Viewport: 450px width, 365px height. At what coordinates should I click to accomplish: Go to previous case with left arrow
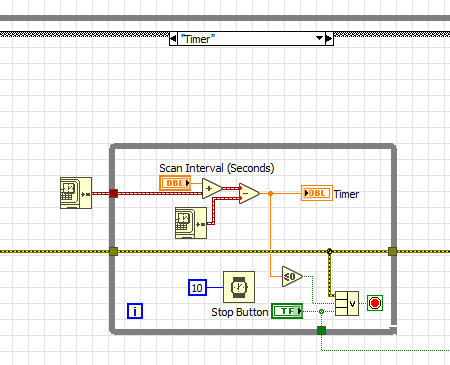[173, 39]
